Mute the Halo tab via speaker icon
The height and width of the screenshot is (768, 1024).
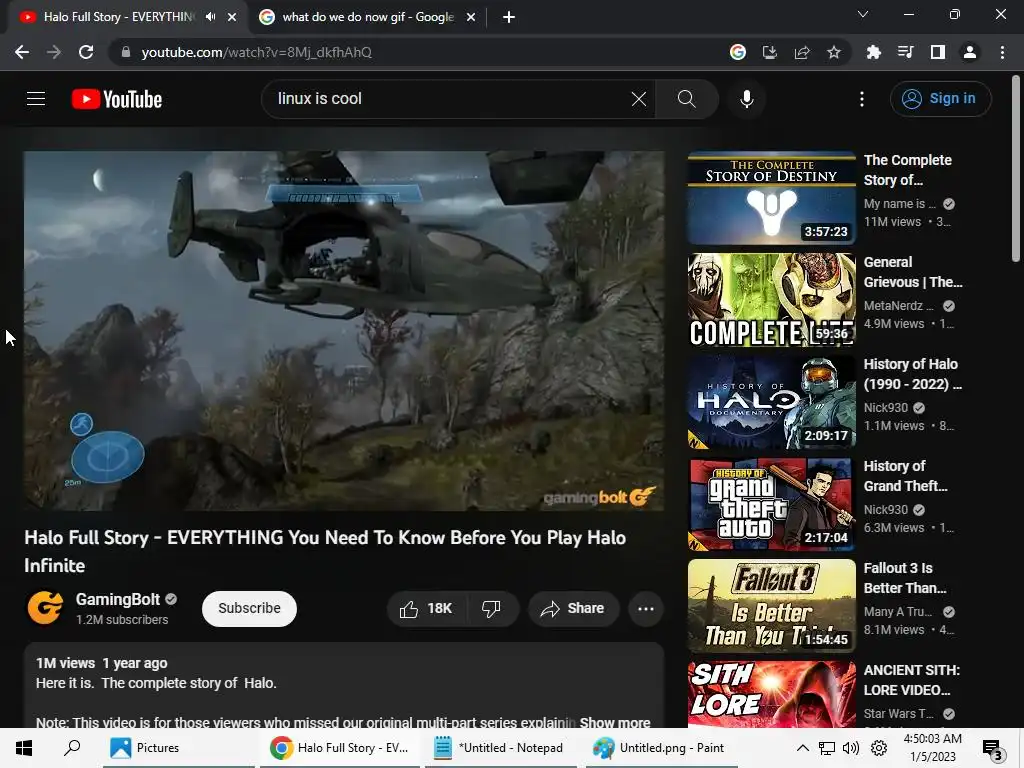210,17
